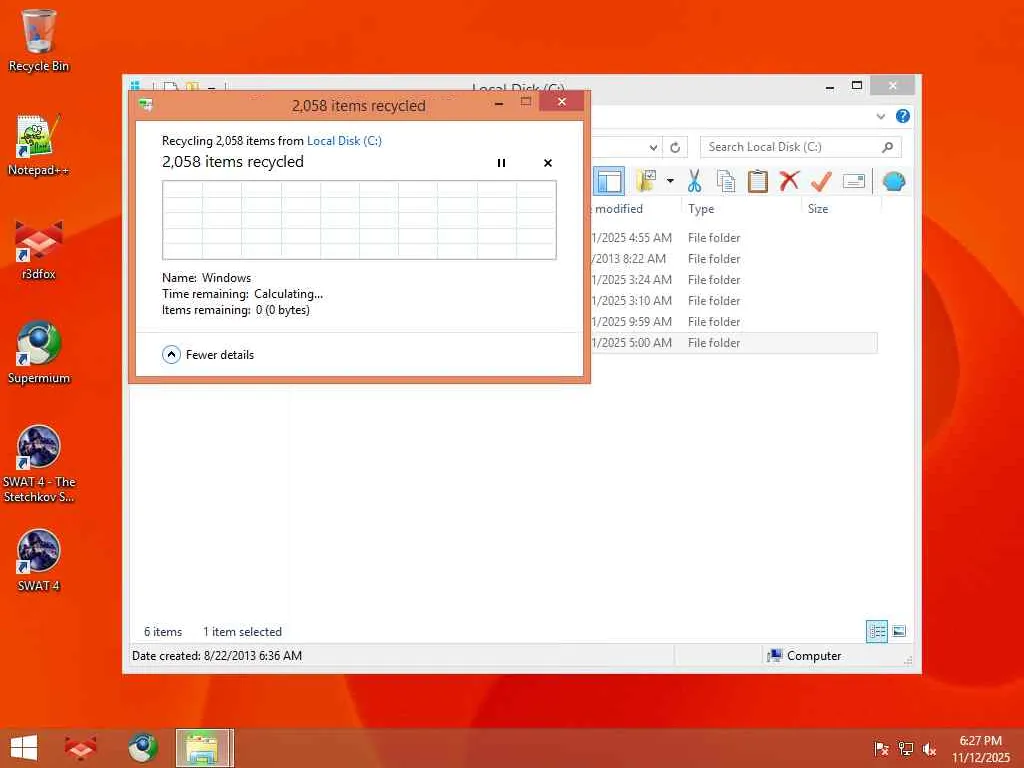This screenshot has width=1024, height=768.
Task: Select the row dated 4:55 AM
Action: click(734, 238)
